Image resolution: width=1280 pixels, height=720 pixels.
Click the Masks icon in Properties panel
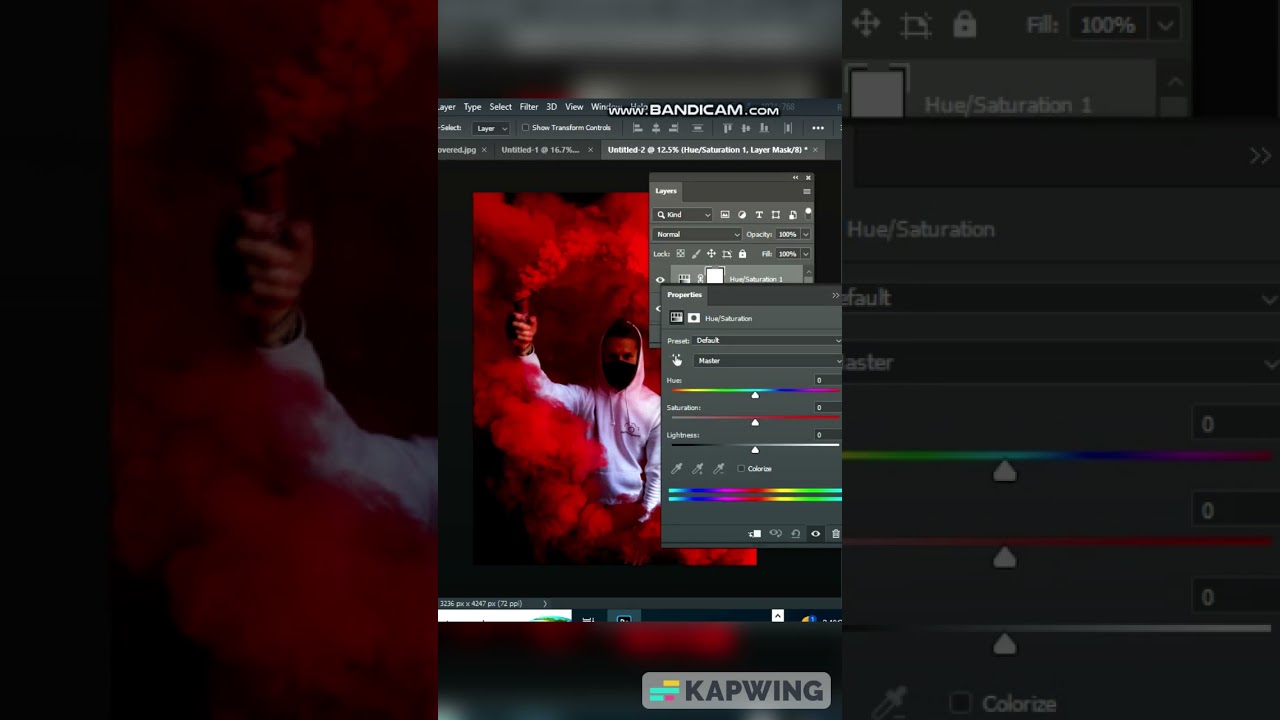[694, 318]
